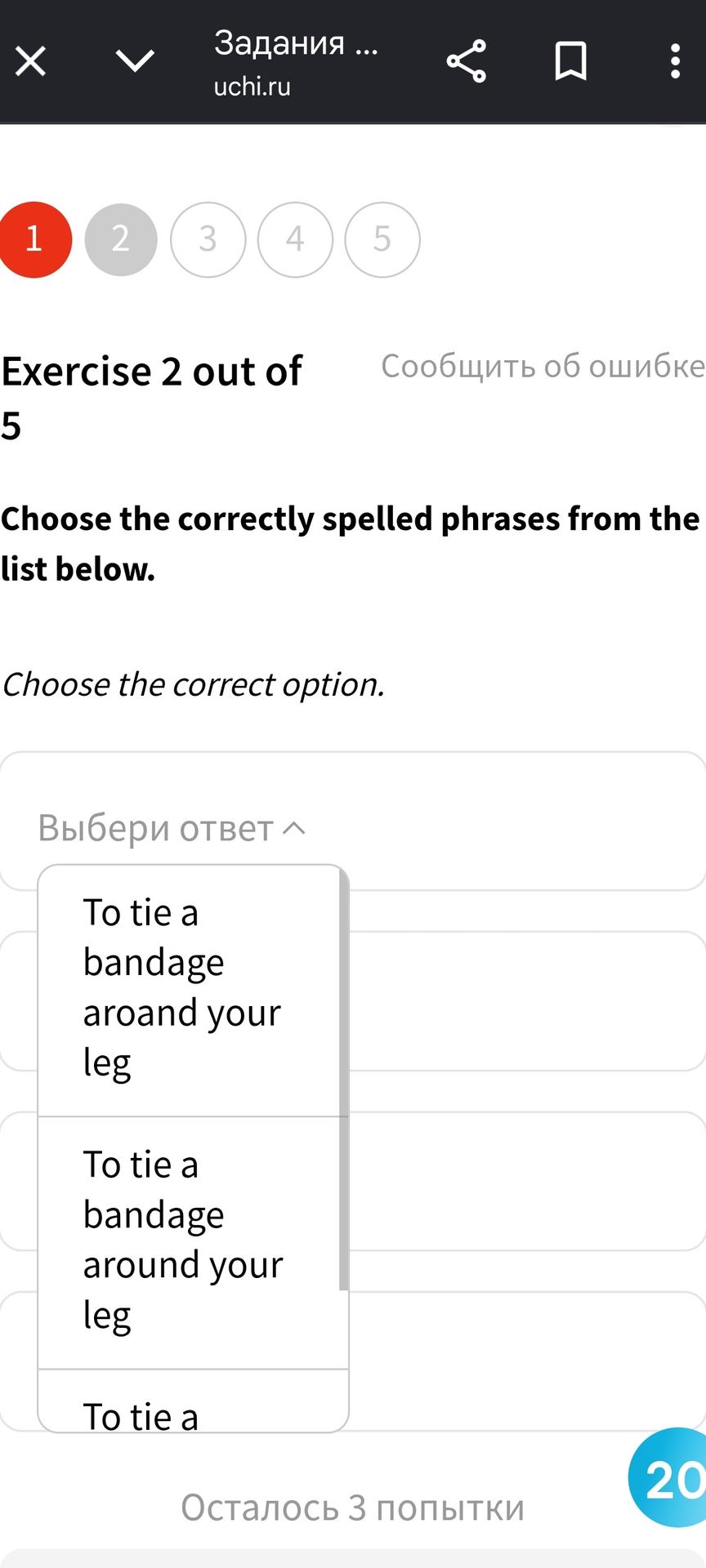This screenshot has height=1568, width=706.
Task: Jump to exercise step 5
Action: (382, 239)
